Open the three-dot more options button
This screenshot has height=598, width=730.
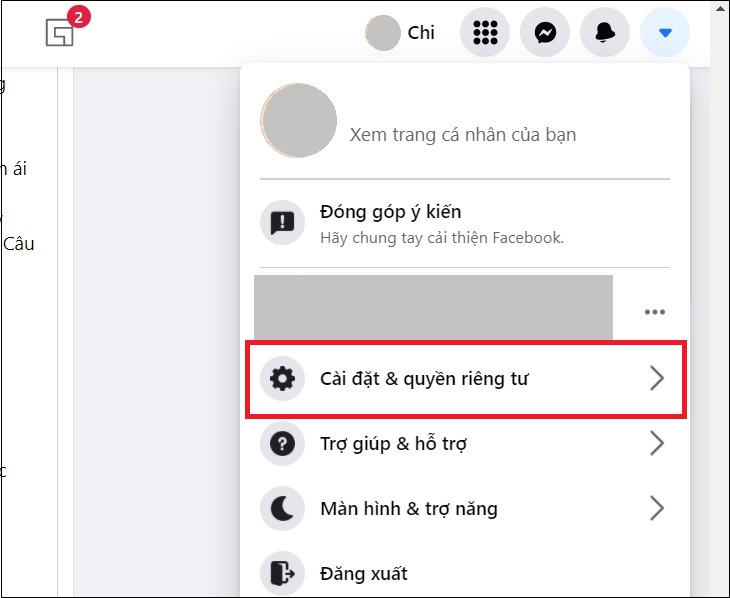pos(654,312)
